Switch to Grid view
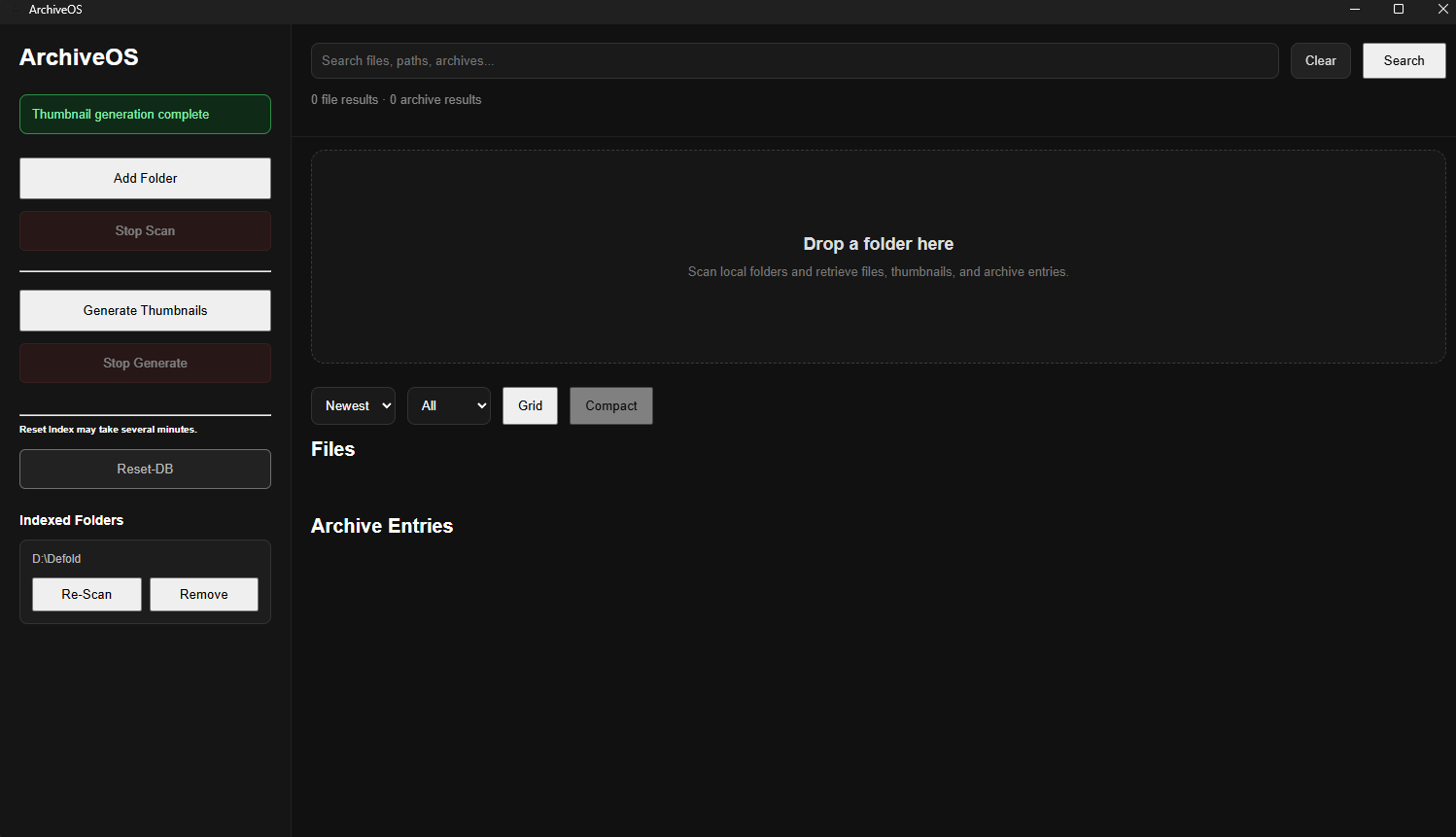This screenshot has height=837, width=1456. 530,405
